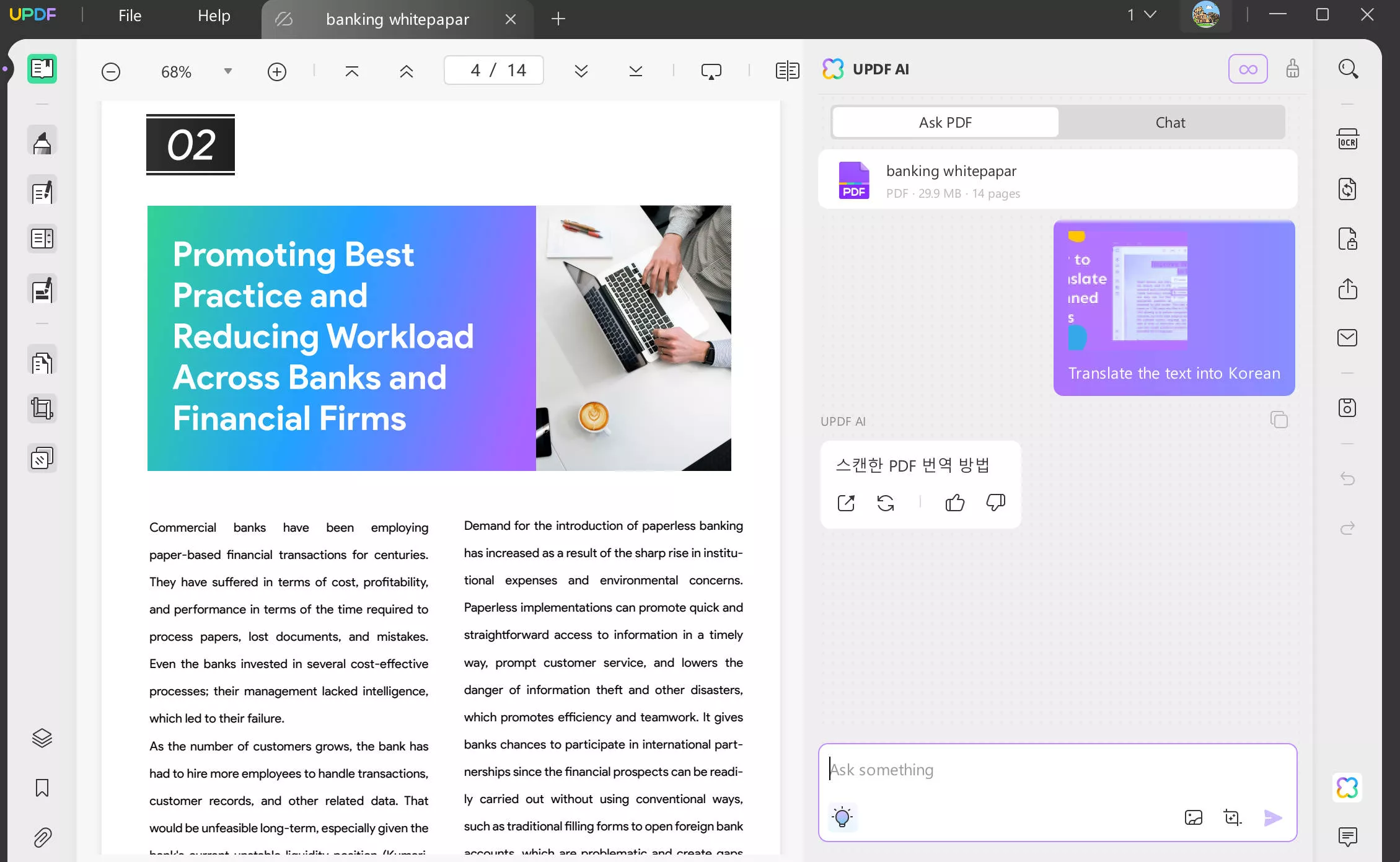
Task: Jump to the last page
Action: click(x=636, y=71)
